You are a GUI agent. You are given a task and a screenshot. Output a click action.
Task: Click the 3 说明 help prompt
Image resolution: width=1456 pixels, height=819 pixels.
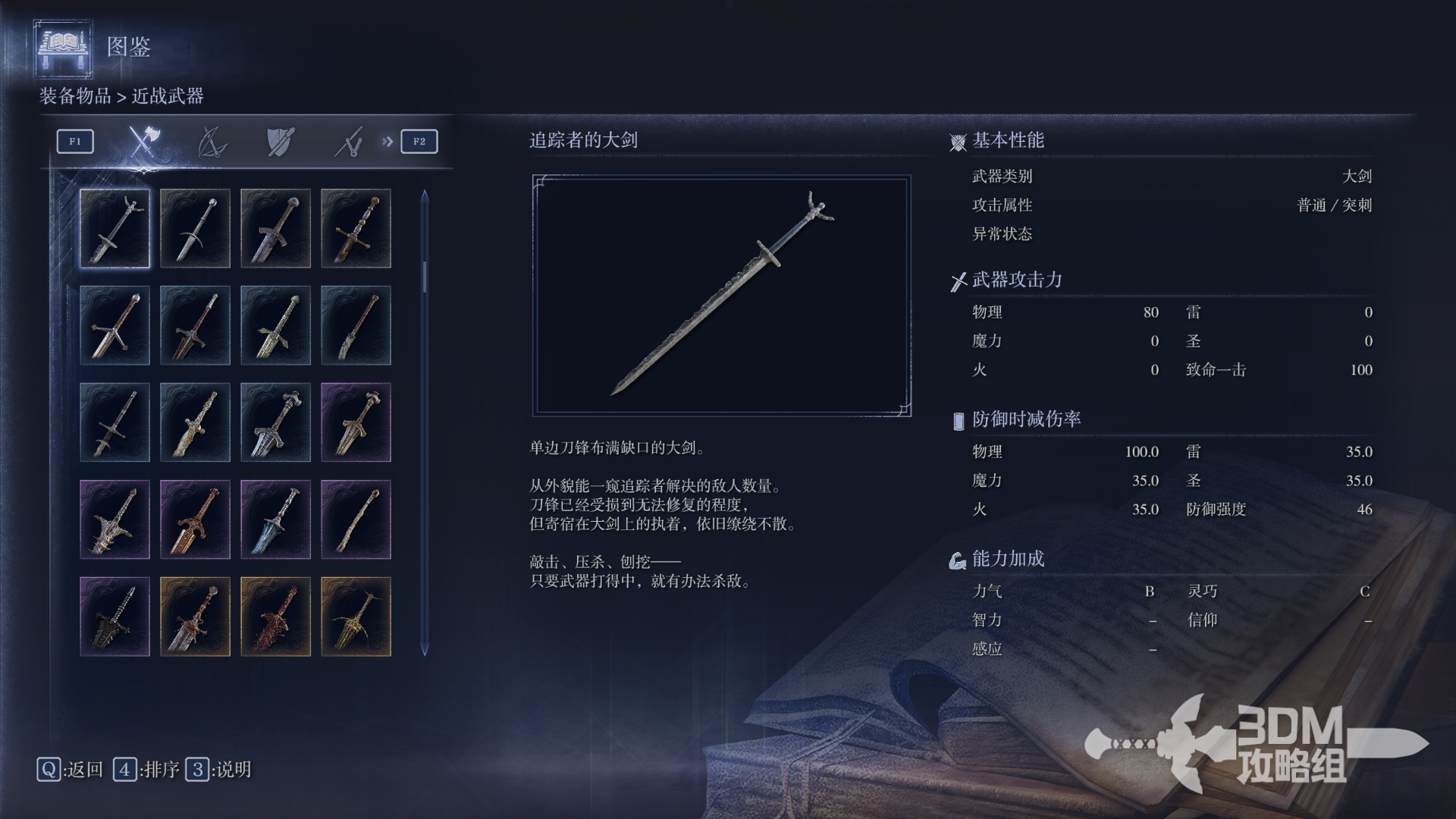pyautogui.click(x=218, y=770)
